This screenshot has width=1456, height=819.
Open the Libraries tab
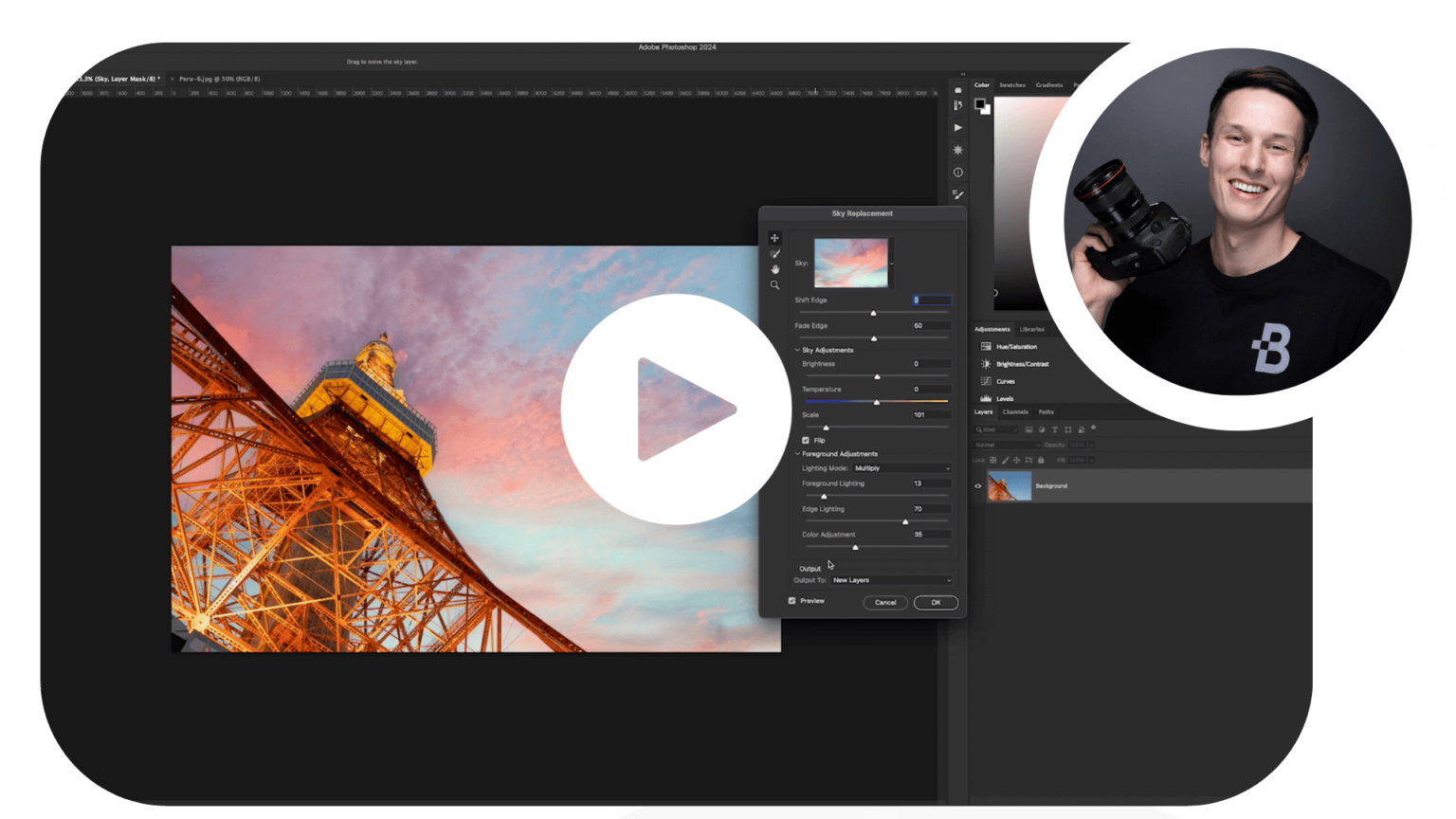[x=1032, y=329]
